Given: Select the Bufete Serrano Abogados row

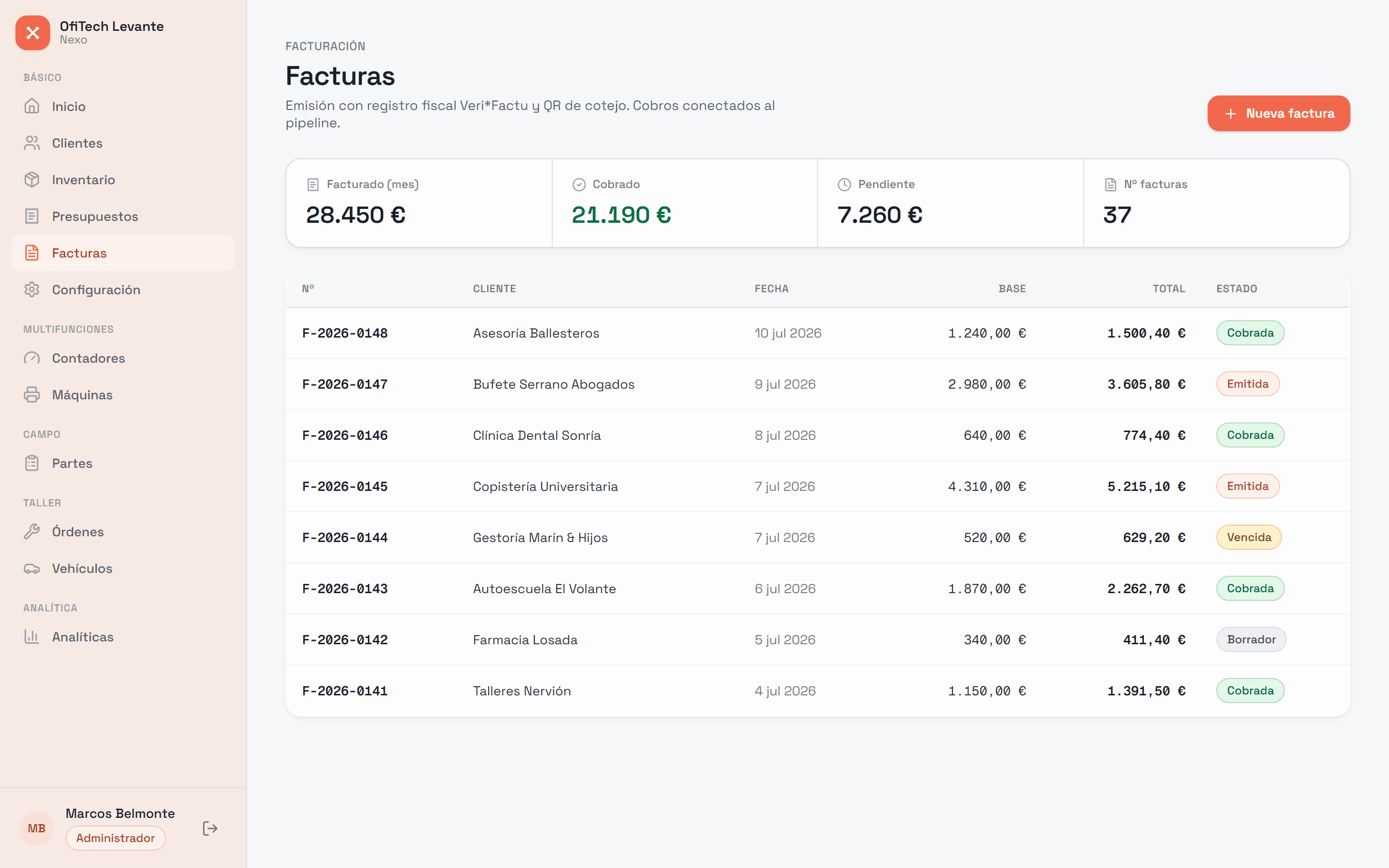Looking at the screenshot, I should 817,384.
